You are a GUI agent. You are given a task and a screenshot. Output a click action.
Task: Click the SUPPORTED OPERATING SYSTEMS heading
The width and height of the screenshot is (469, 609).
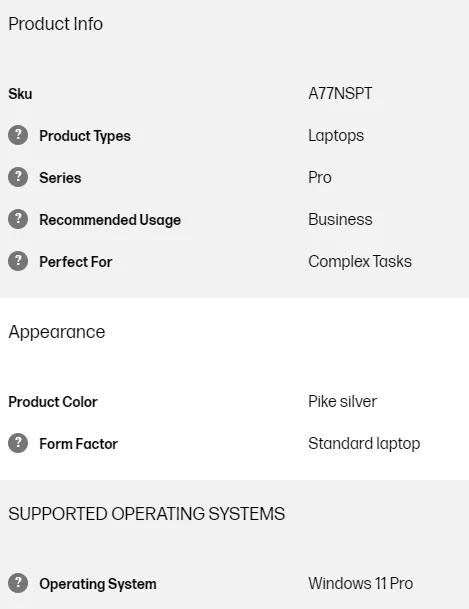click(x=147, y=514)
